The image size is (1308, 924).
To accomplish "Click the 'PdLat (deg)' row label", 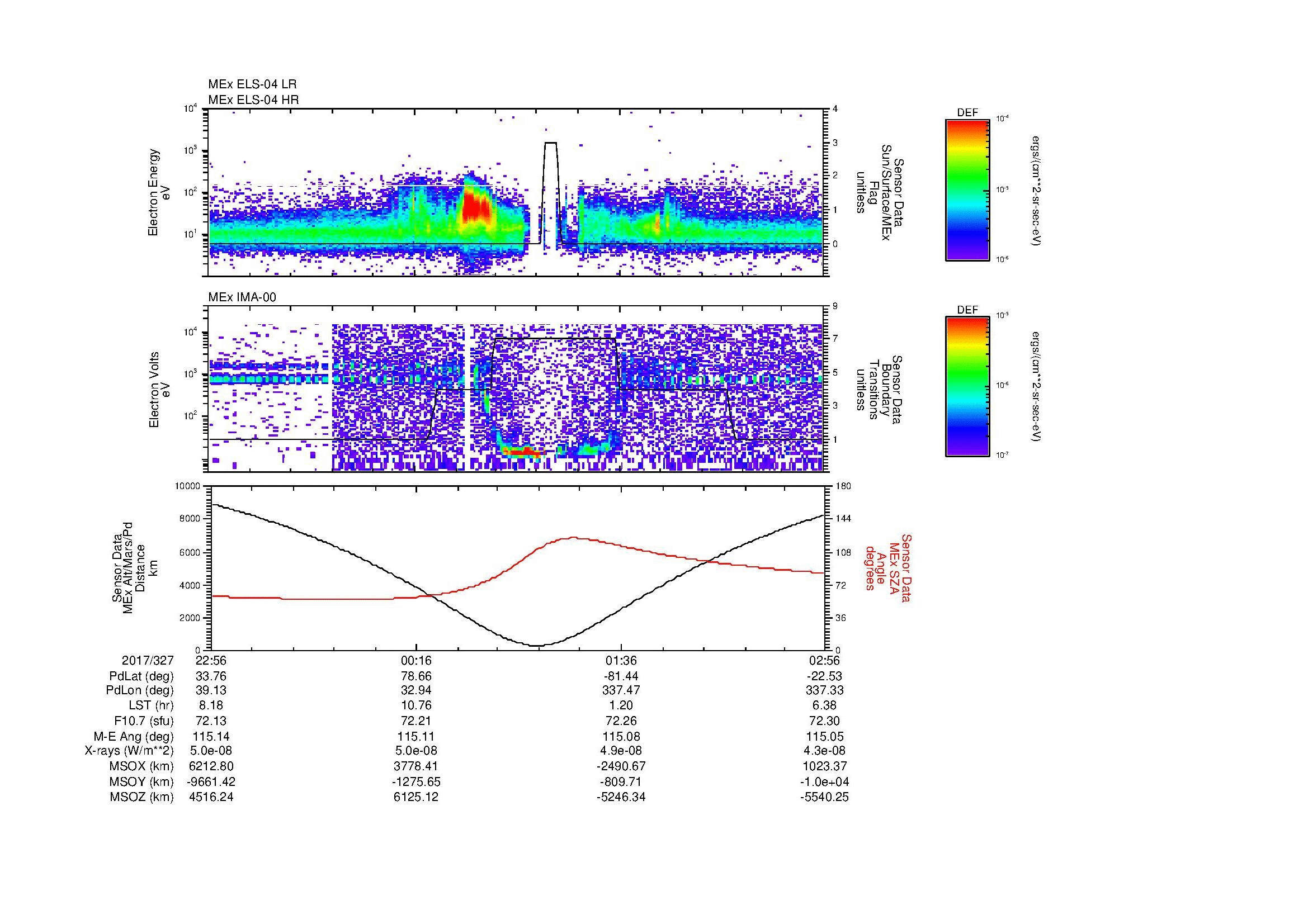I will (141, 676).
